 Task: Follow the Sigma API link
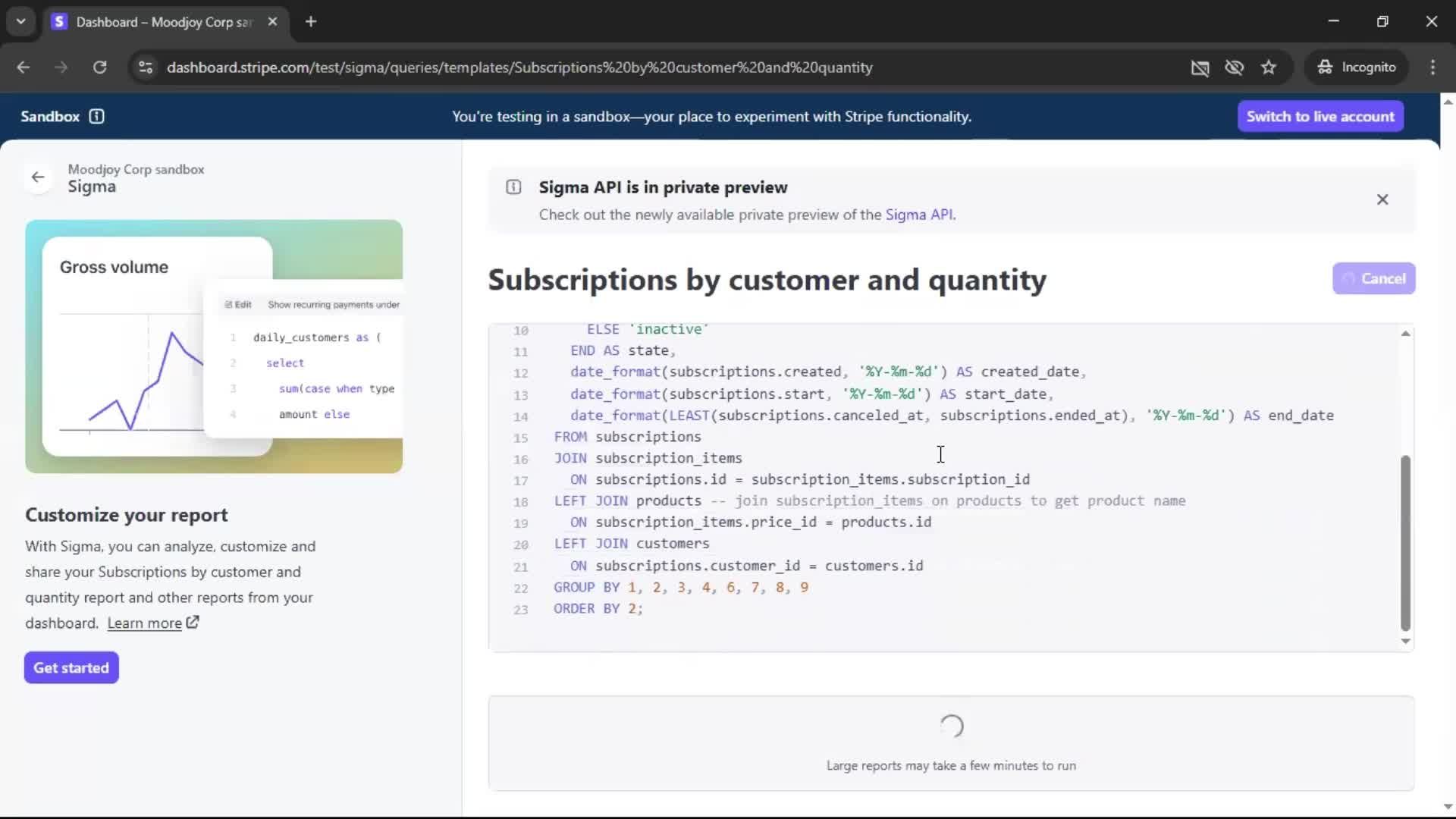point(918,215)
